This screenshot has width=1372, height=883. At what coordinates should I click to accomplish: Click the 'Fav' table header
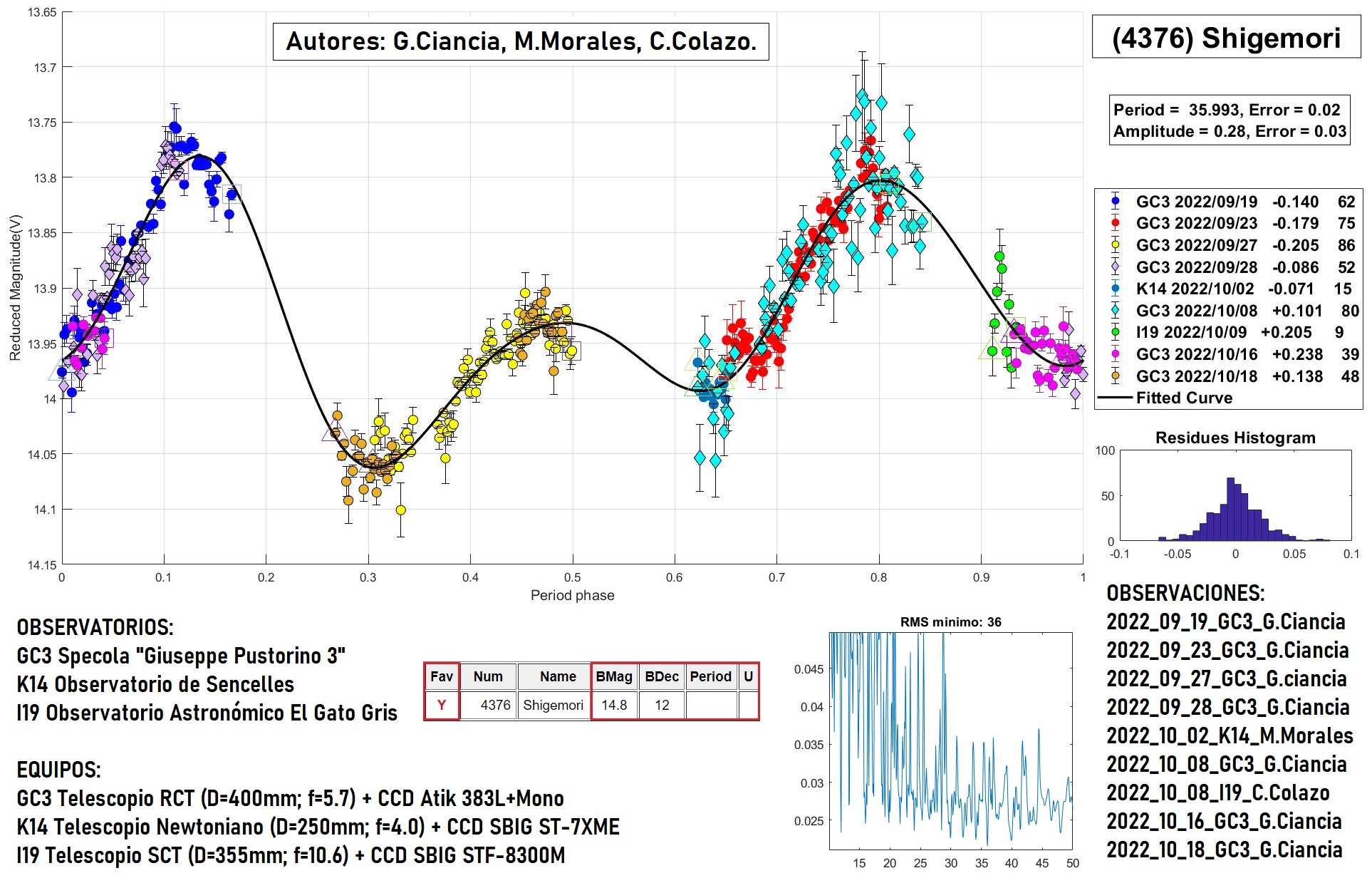(x=442, y=676)
